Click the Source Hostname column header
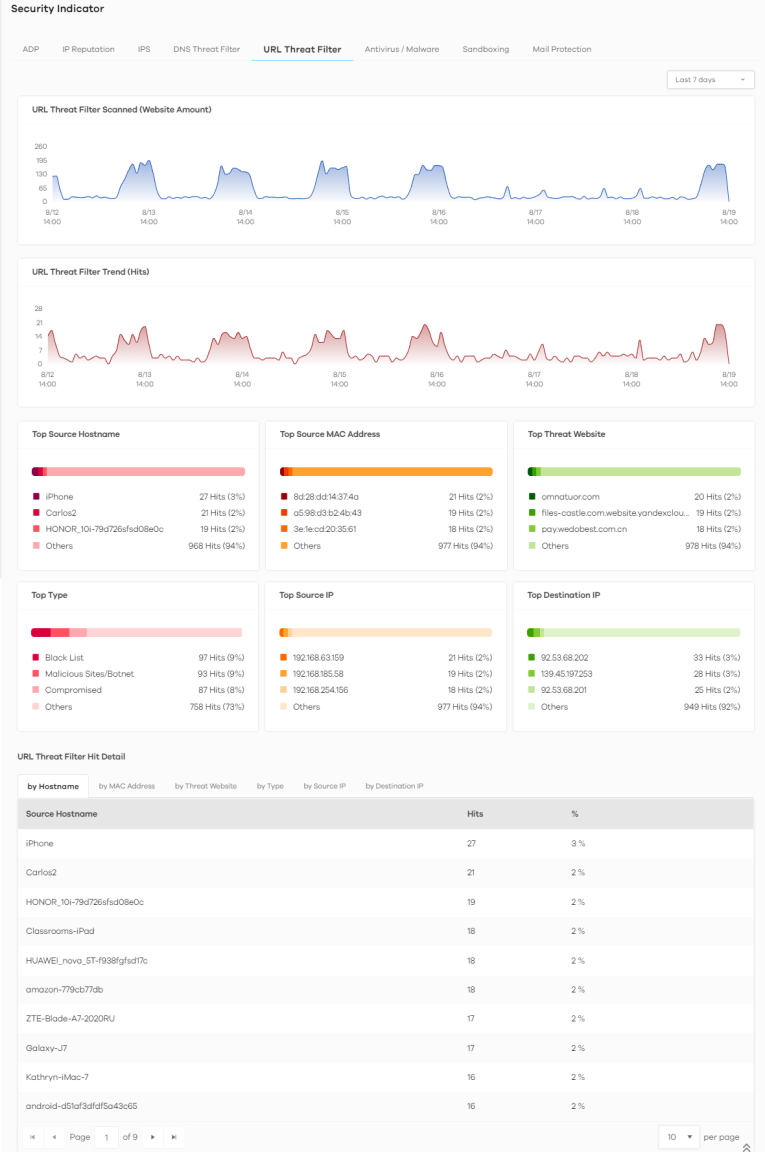This screenshot has width=765, height=1152. click(x=62, y=814)
